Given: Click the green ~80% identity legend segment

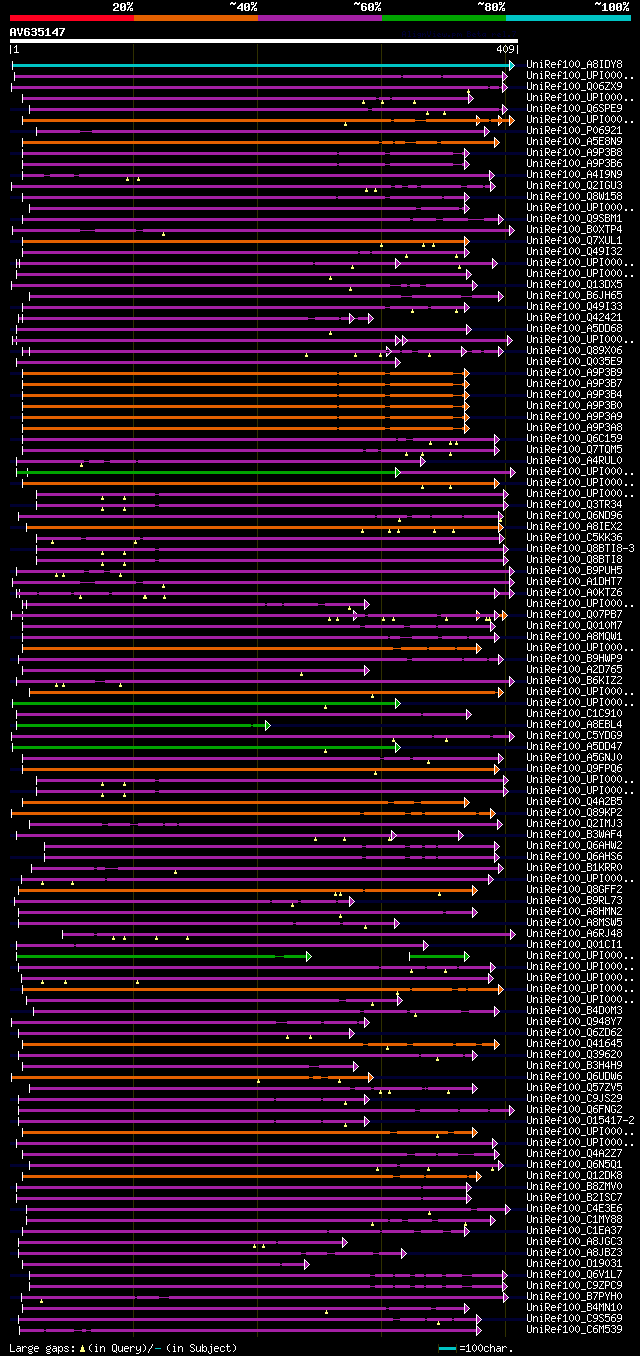Looking at the screenshot, I should 444,18.
